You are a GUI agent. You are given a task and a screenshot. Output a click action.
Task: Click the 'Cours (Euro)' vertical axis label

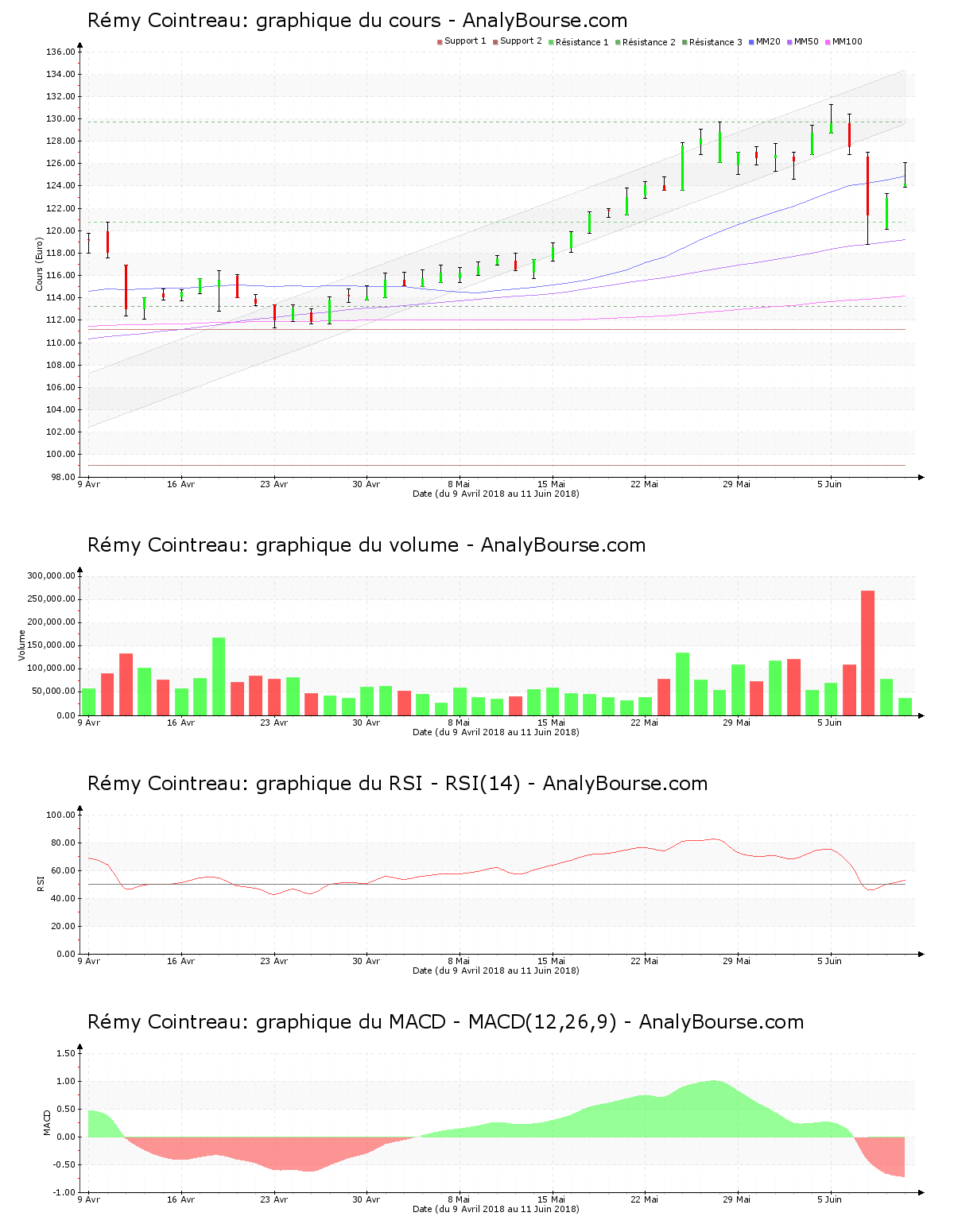pos(39,264)
